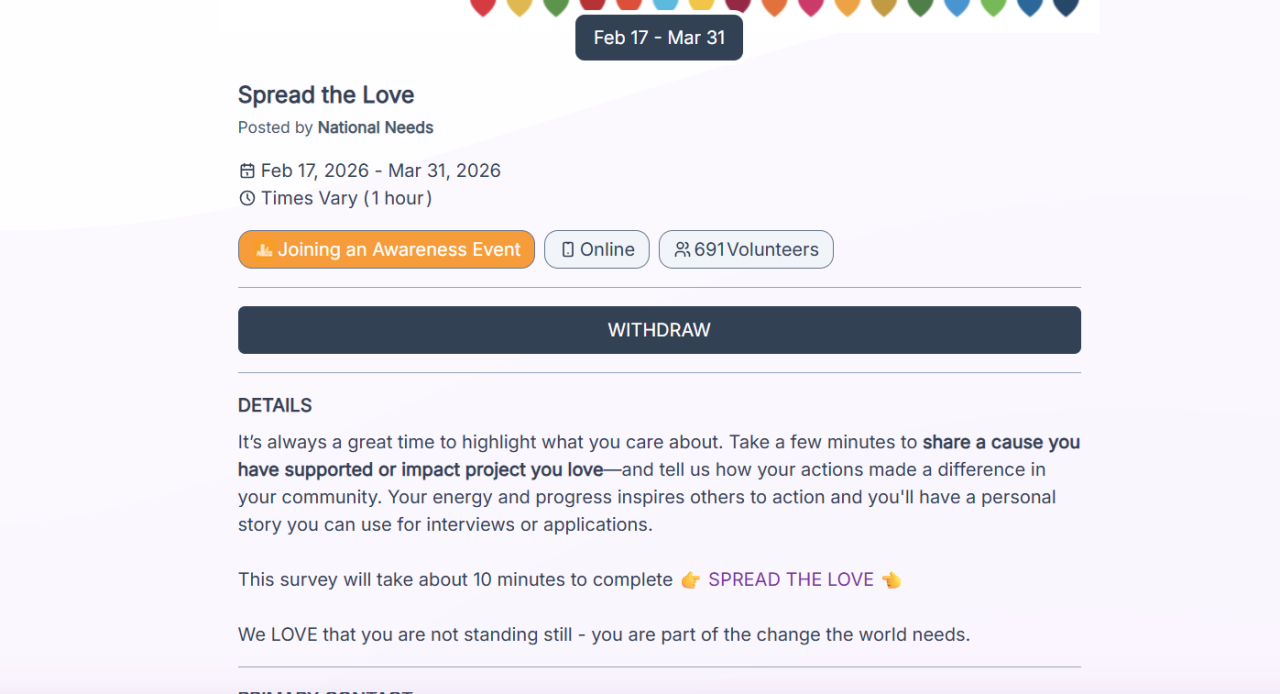Viewport: 1280px width, 694px height.
Task: Click the Feb 17 - Mar 31 date badge
Action: (659, 38)
